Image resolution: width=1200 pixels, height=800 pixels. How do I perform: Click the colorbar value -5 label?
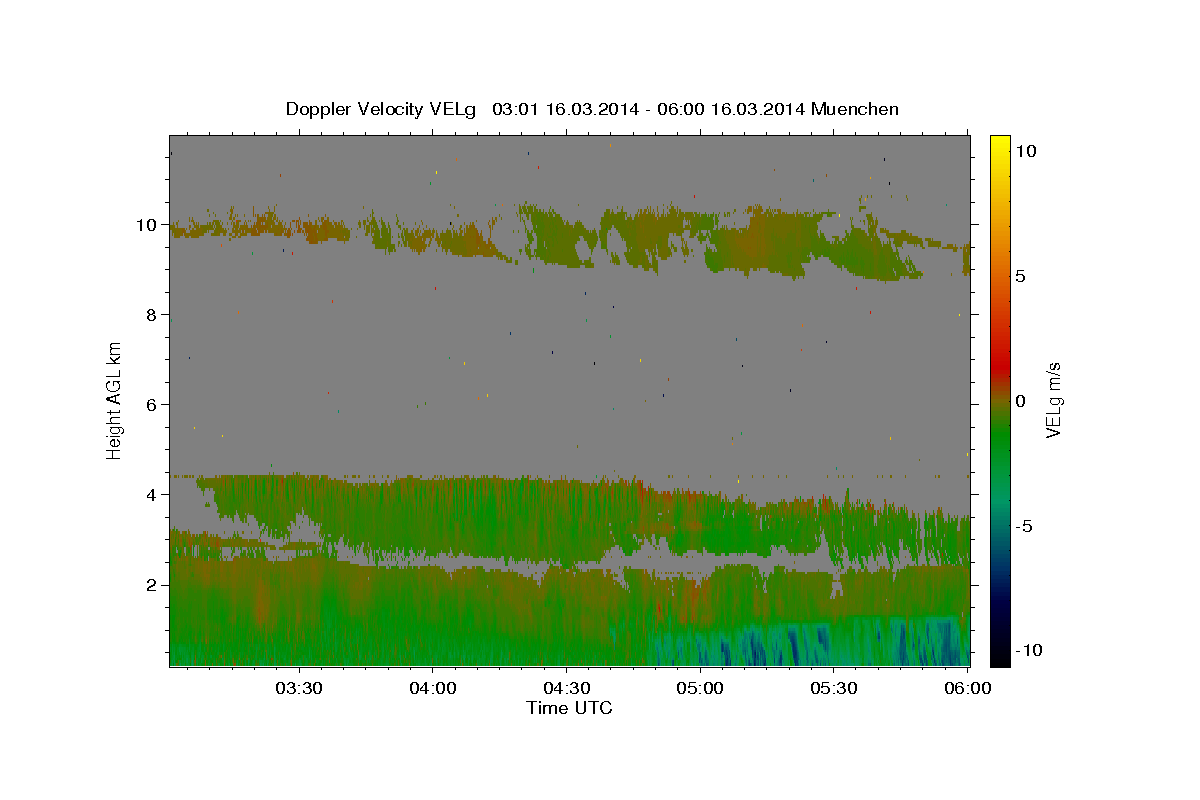coord(1024,526)
